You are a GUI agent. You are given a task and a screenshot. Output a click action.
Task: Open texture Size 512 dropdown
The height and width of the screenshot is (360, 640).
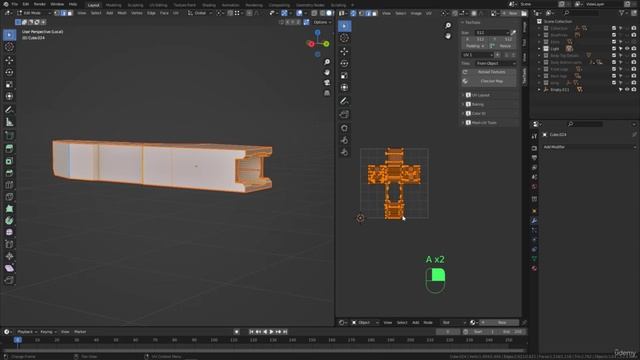(x=493, y=32)
